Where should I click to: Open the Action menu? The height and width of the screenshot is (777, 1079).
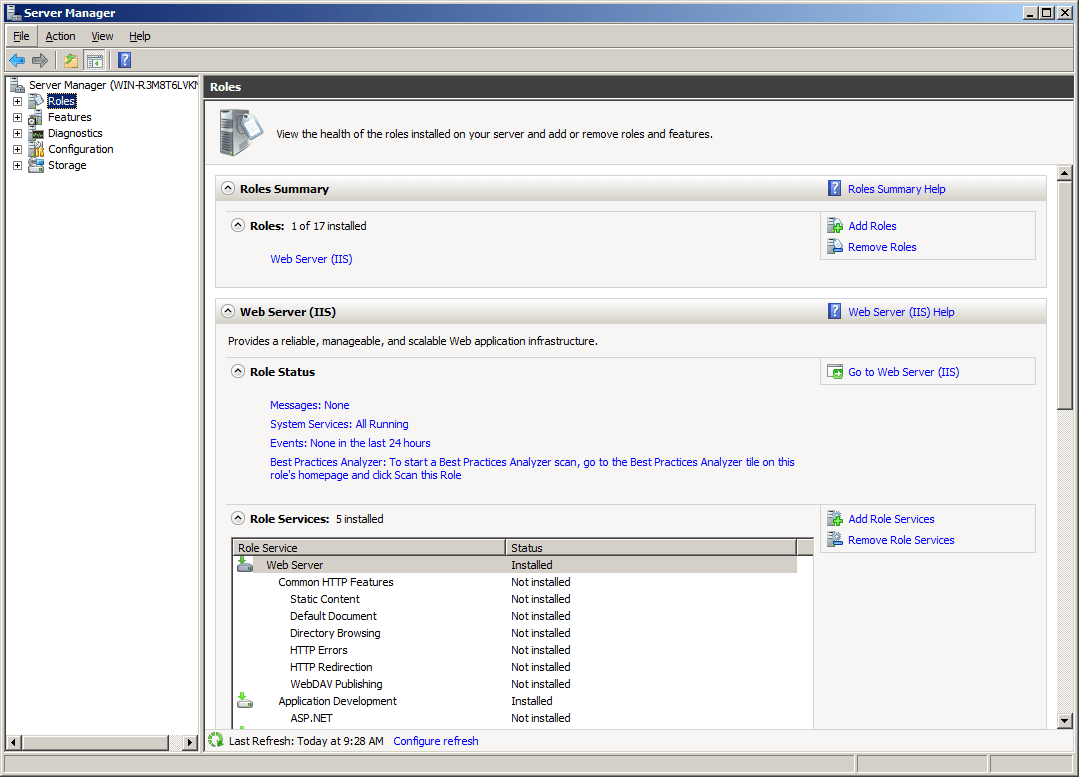60,36
